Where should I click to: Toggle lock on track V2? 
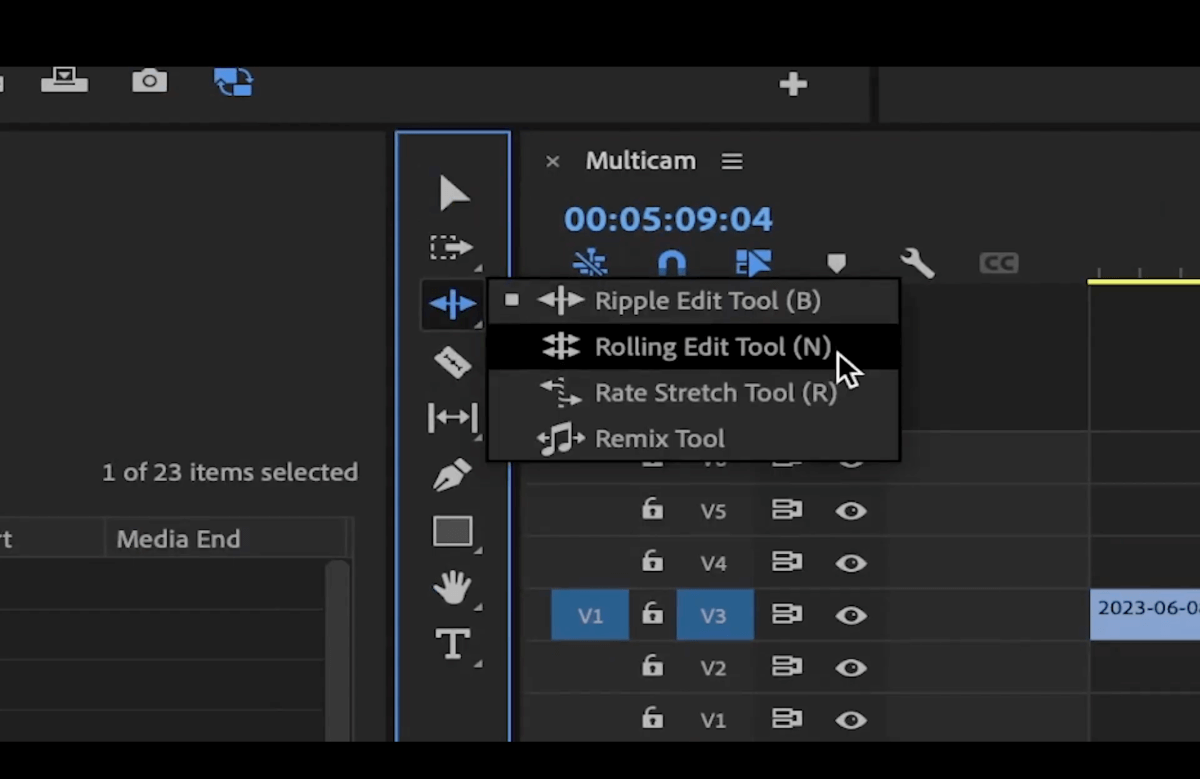(x=652, y=666)
